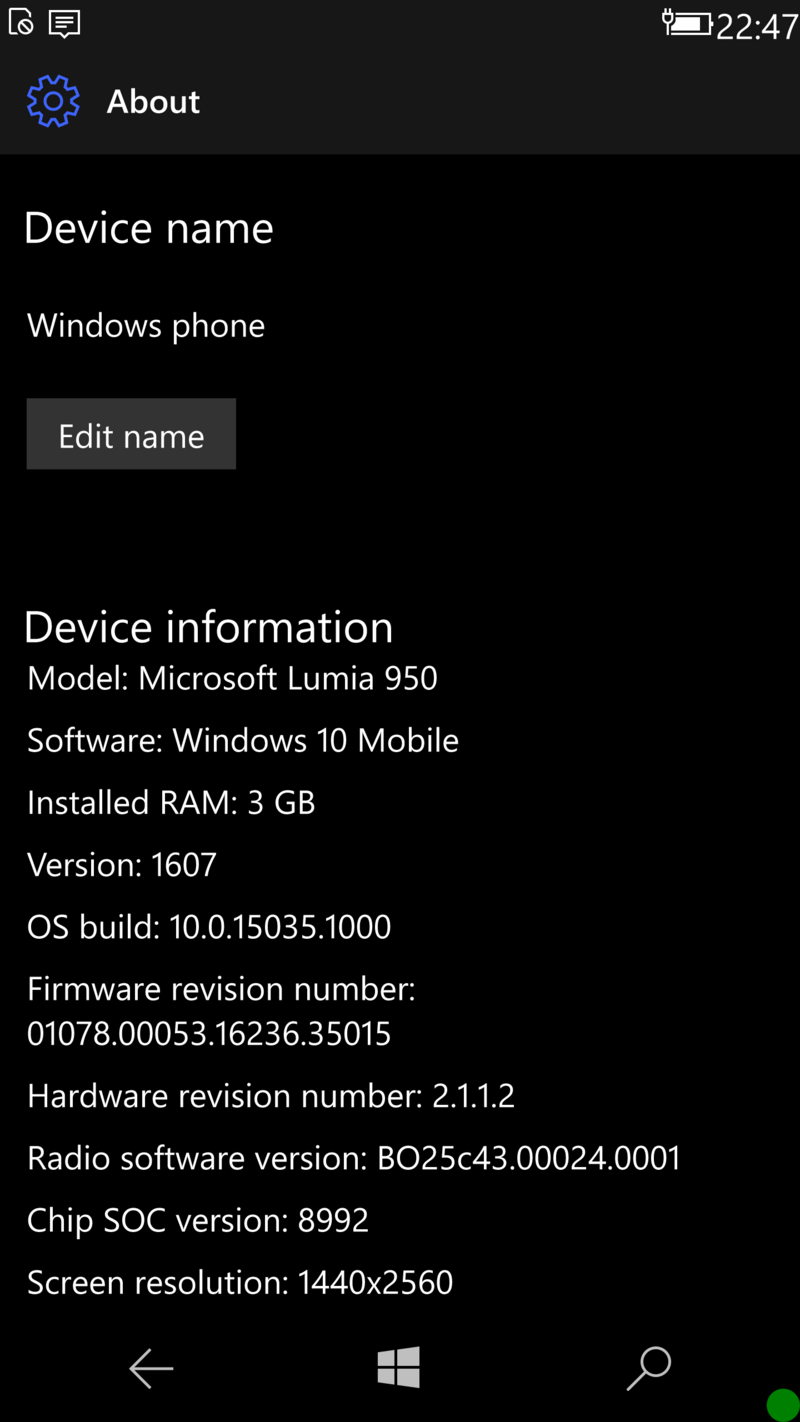Image resolution: width=800 pixels, height=1422 pixels.
Task: Click the Device information heading
Action: 208,627
